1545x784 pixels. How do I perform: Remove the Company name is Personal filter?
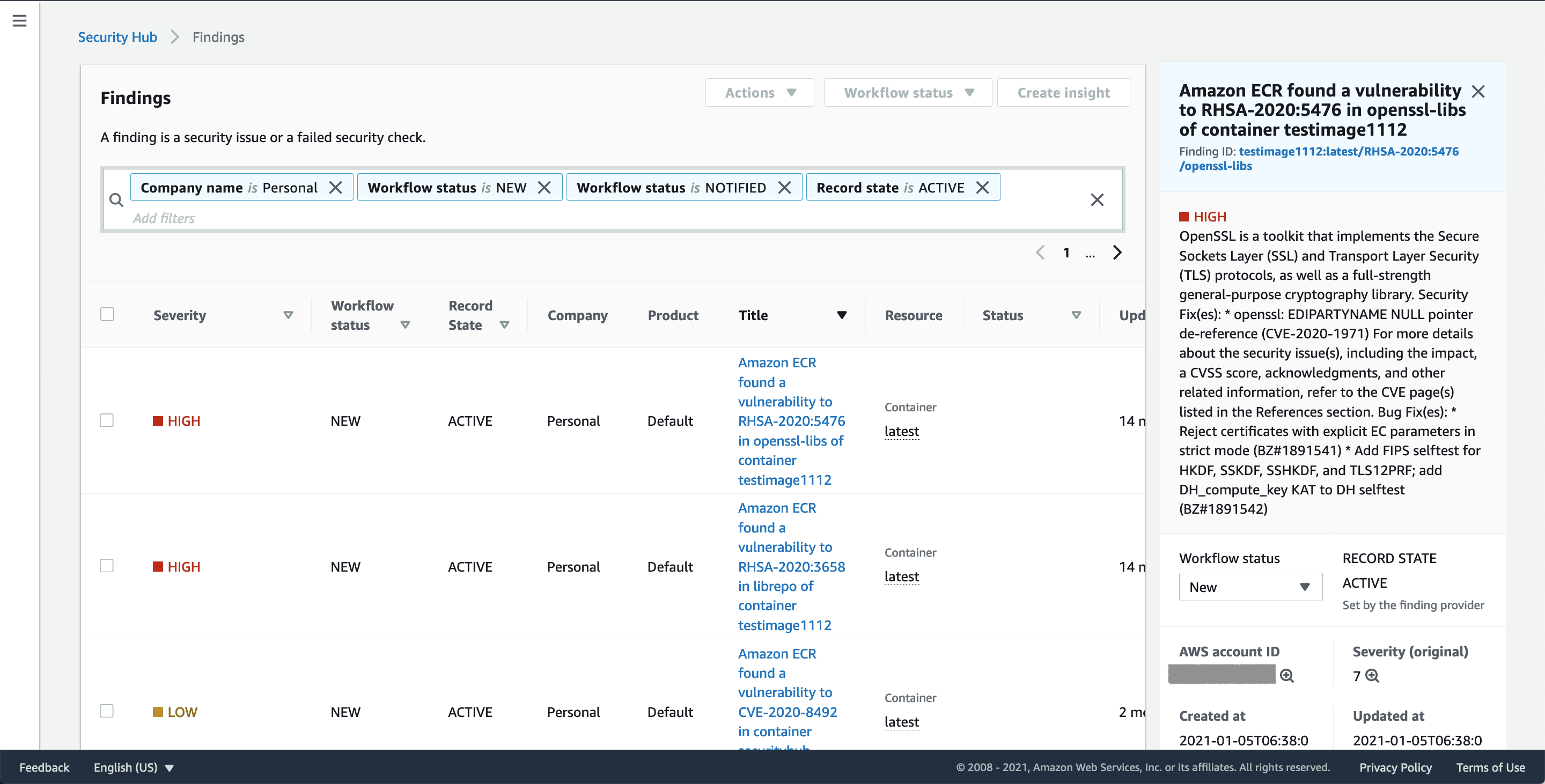click(336, 188)
